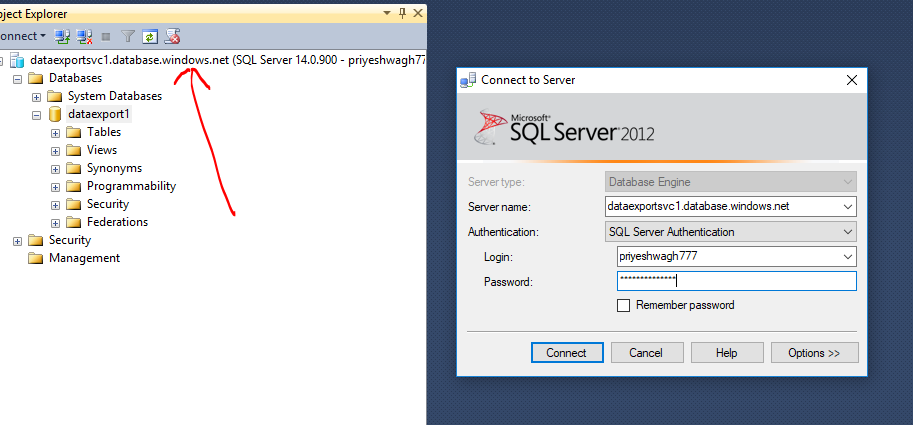Viewport: 913px width, 425px height.
Task: Click the Connect to Server title bar icon
Action: (468, 80)
